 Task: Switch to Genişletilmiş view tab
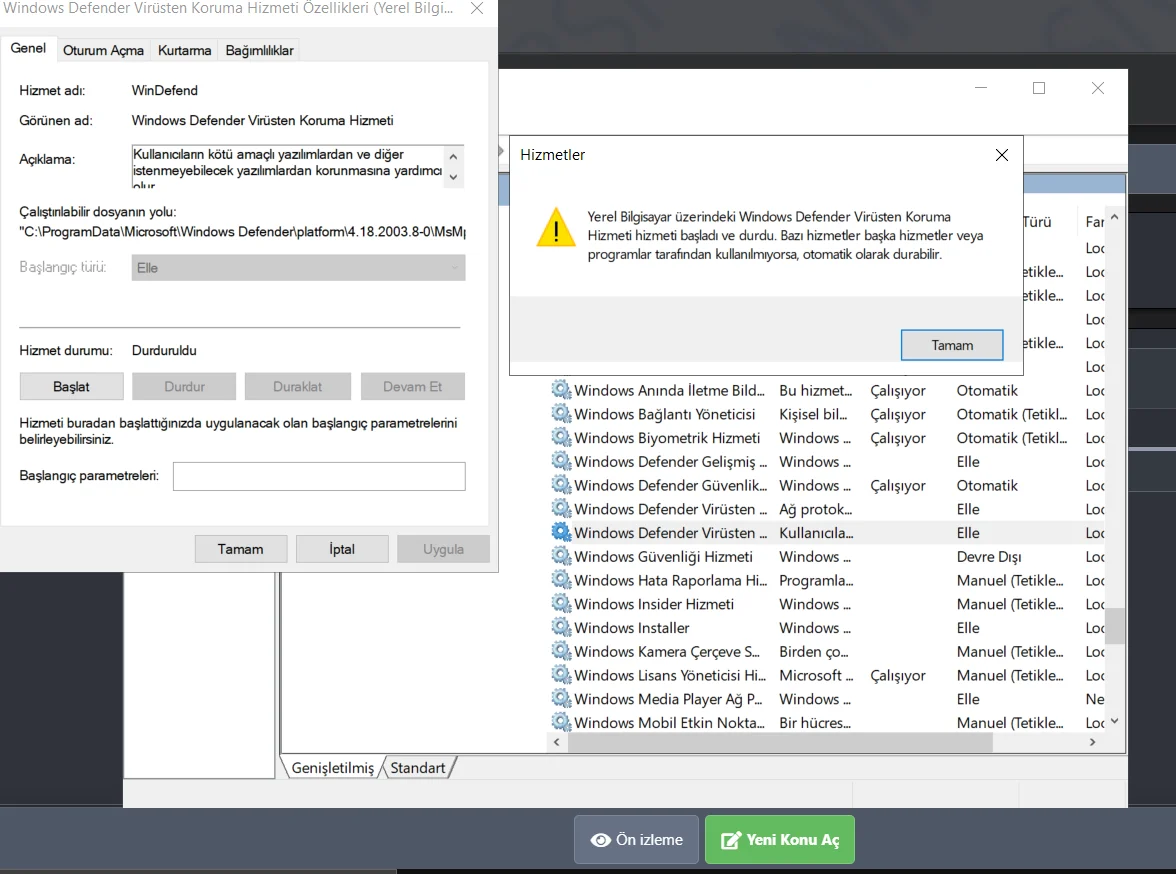(333, 767)
